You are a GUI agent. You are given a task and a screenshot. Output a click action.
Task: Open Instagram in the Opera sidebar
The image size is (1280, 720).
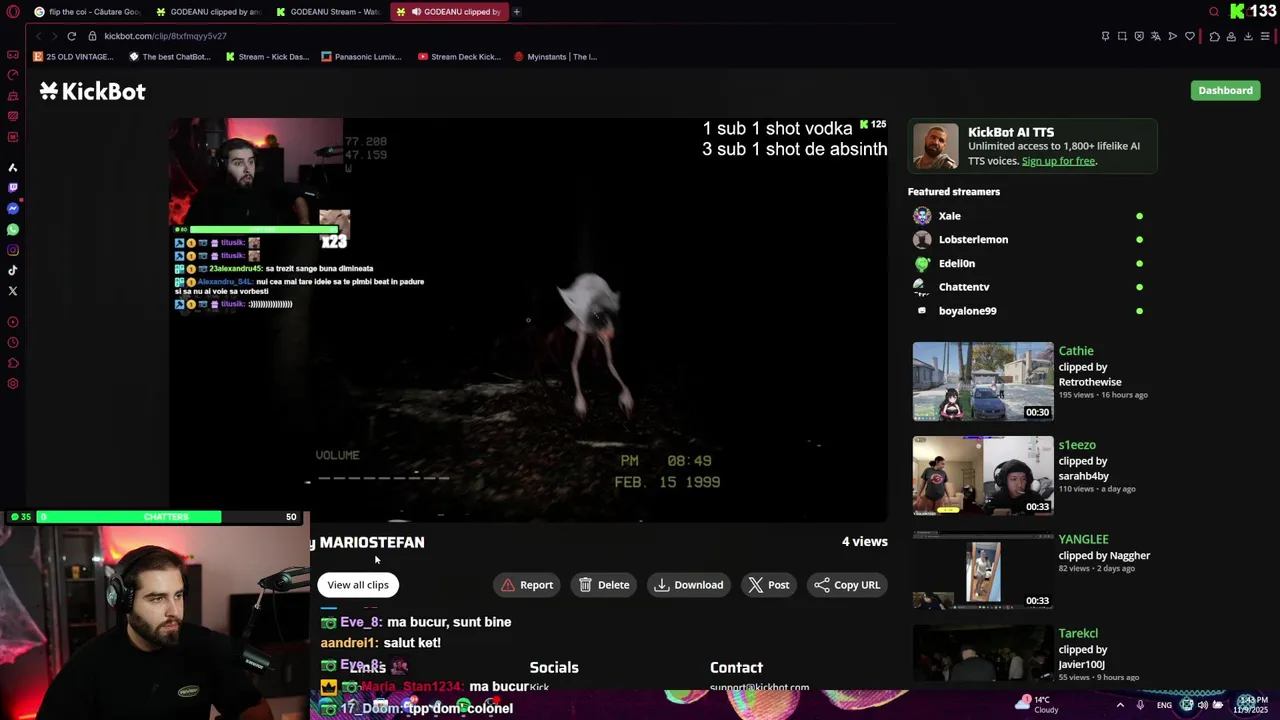[x=13, y=250]
